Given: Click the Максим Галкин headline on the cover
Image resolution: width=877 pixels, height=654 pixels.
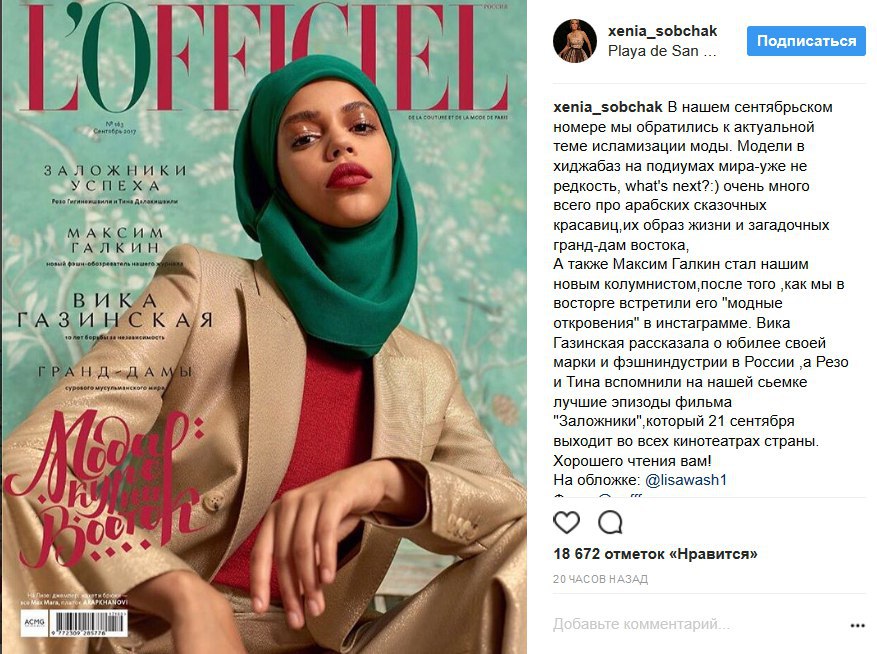Looking at the screenshot, I should tap(115, 240).
